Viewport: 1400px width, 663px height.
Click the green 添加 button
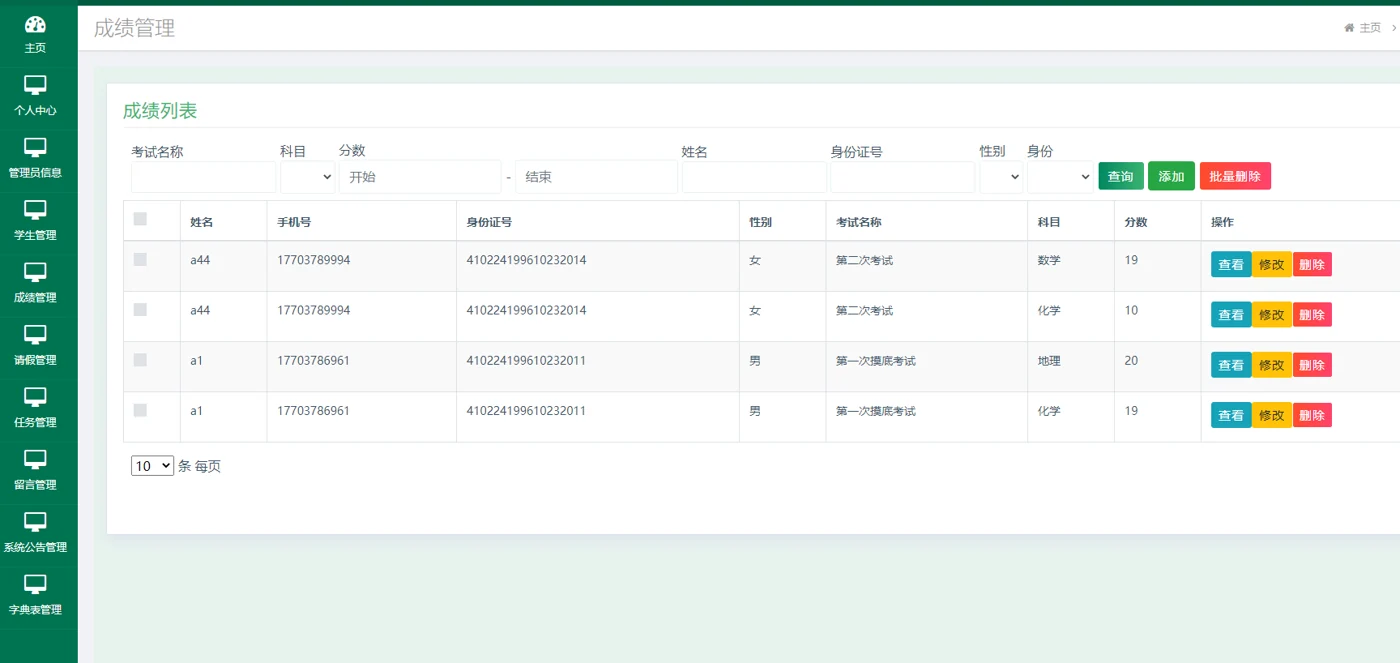[1171, 176]
